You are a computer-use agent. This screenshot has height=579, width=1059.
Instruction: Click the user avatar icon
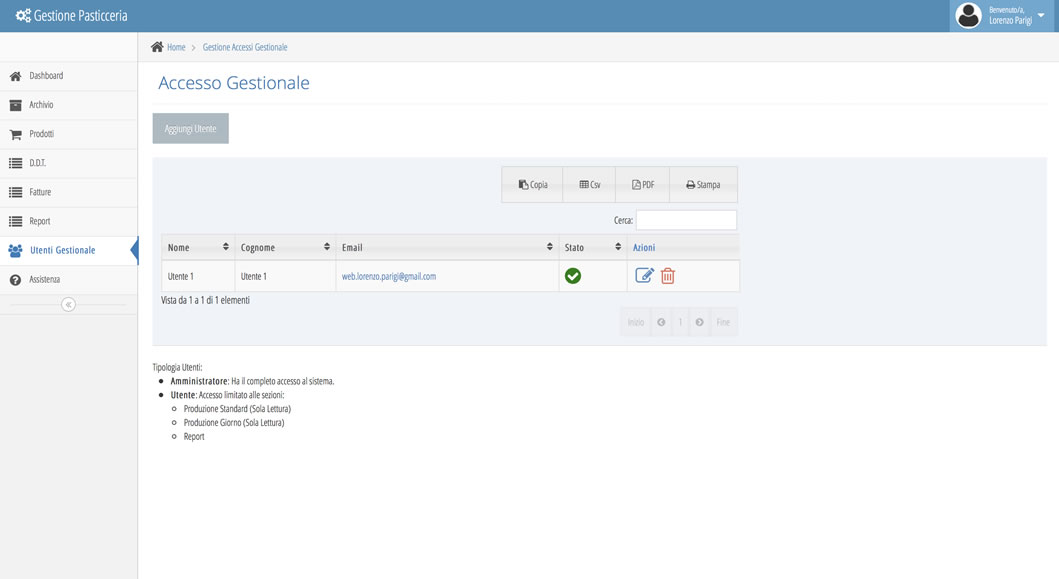tap(968, 16)
